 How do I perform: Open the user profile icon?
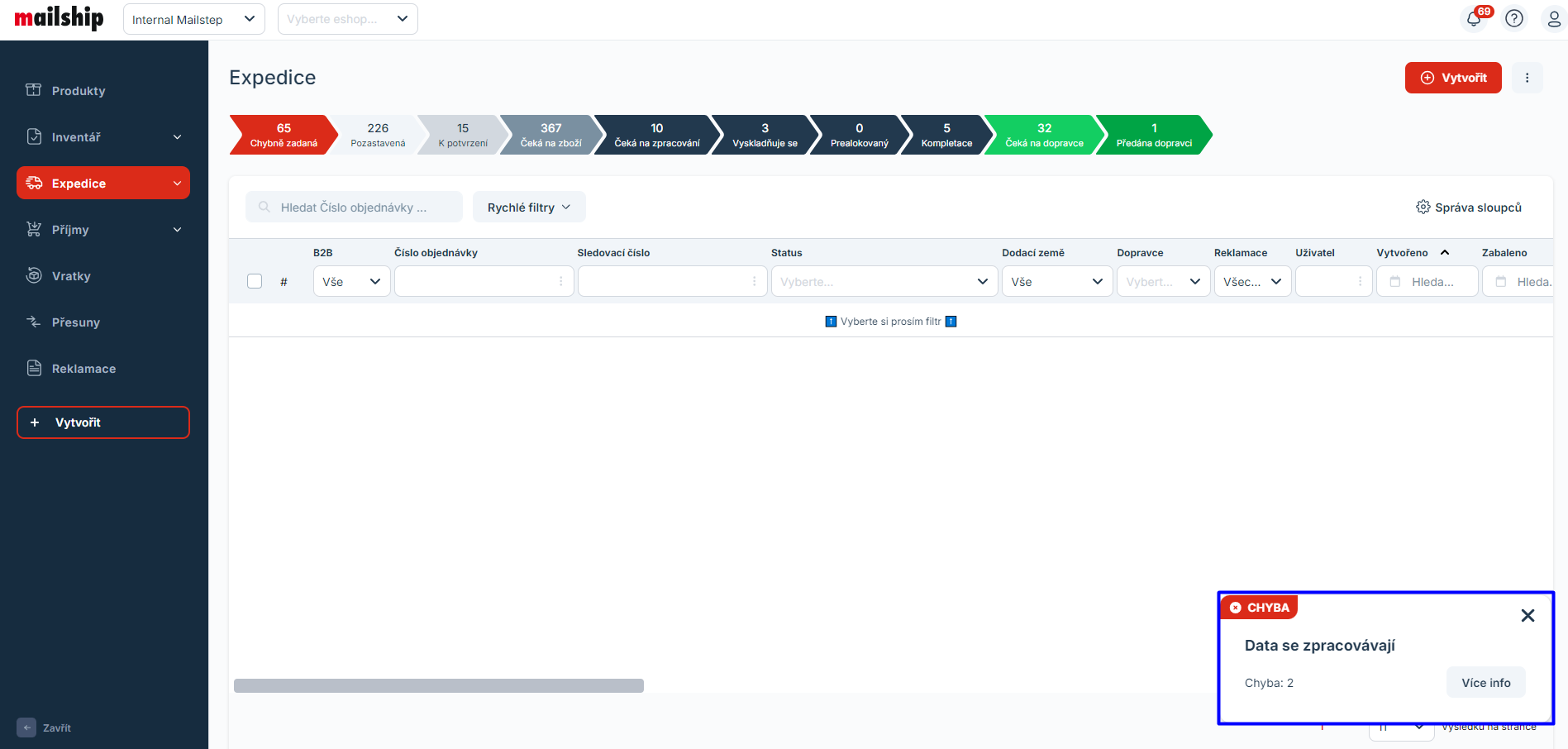tap(1553, 19)
